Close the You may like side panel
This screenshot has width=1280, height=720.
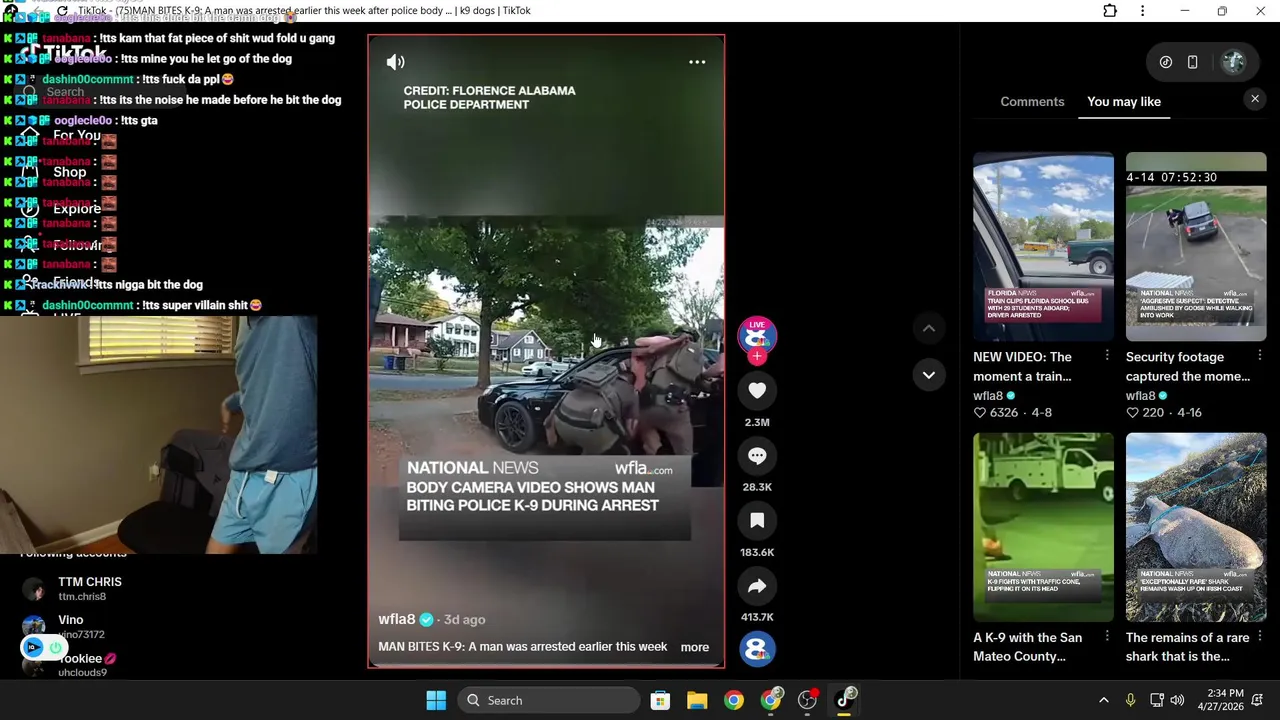1255,99
